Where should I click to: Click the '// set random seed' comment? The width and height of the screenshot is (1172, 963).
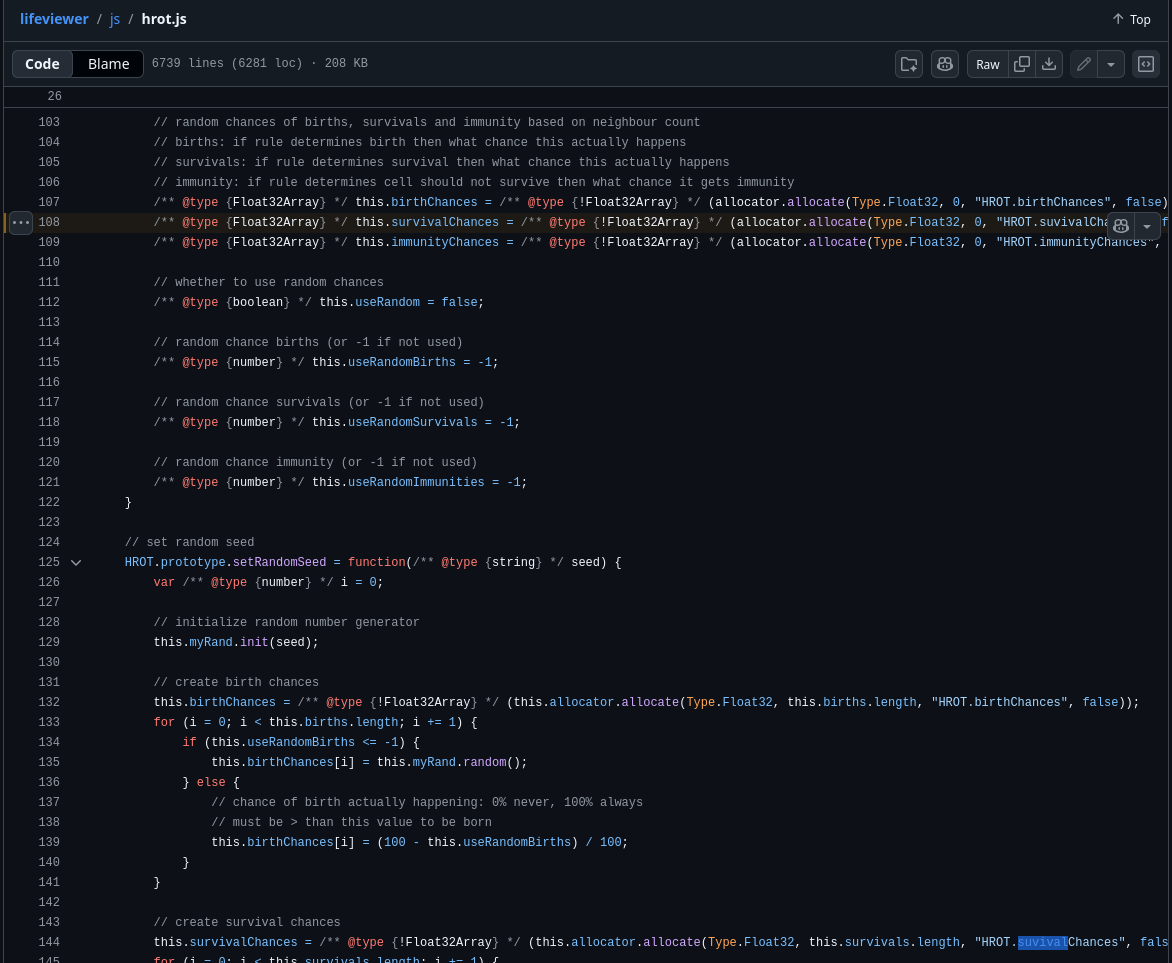(189, 543)
